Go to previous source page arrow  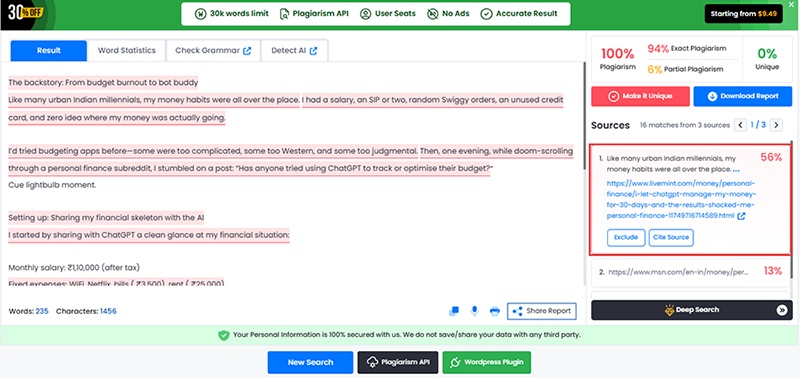(x=740, y=125)
